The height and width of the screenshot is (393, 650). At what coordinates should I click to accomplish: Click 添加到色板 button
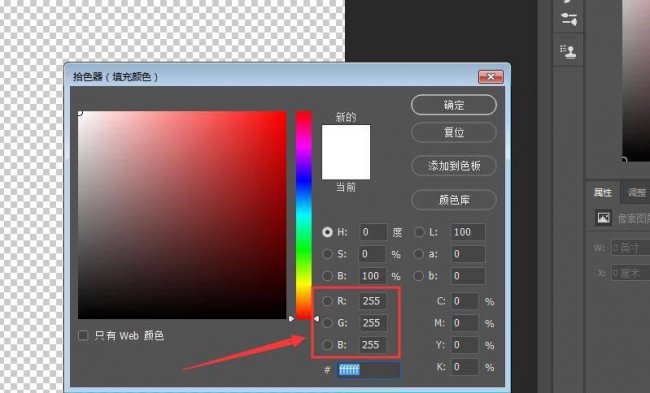[x=454, y=166]
